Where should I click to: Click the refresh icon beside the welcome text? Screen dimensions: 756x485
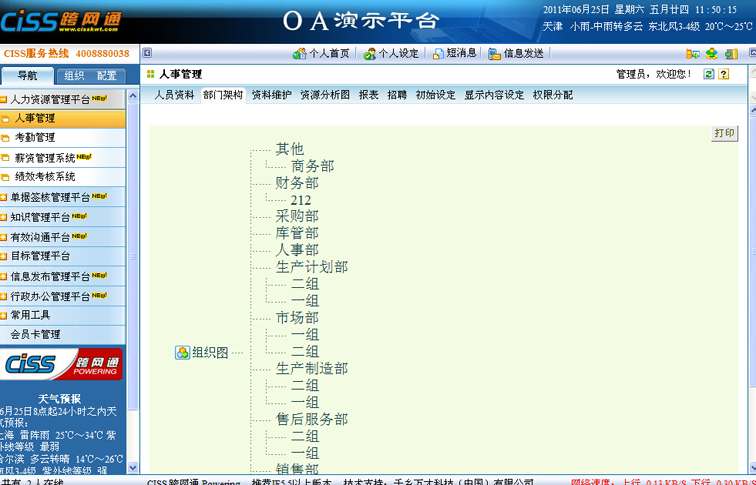pyautogui.click(x=709, y=74)
